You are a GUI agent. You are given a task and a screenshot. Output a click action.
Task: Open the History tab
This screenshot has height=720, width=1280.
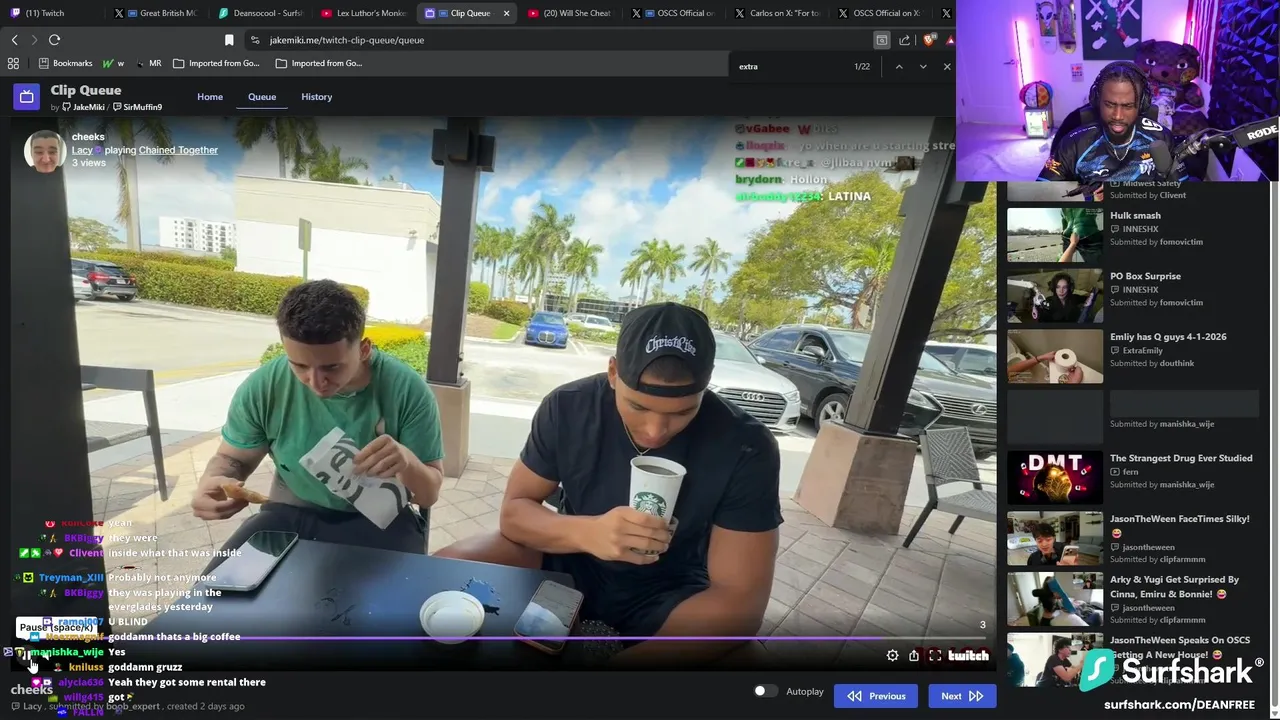pyautogui.click(x=316, y=97)
